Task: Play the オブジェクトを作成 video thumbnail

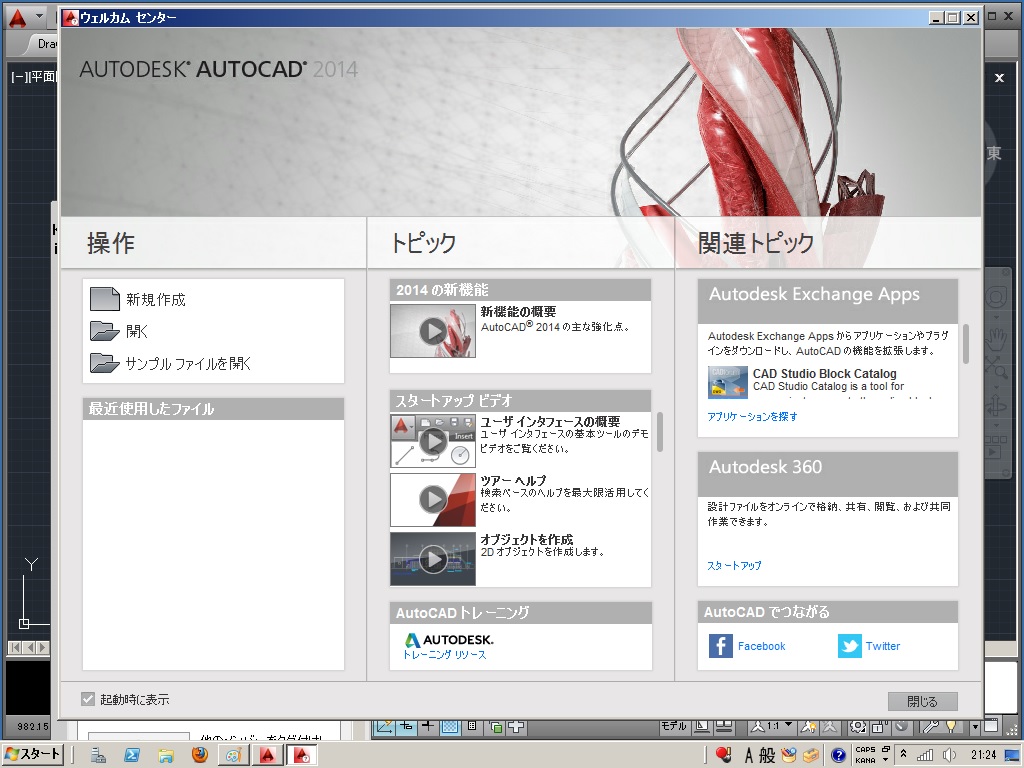Action: pos(433,559)
